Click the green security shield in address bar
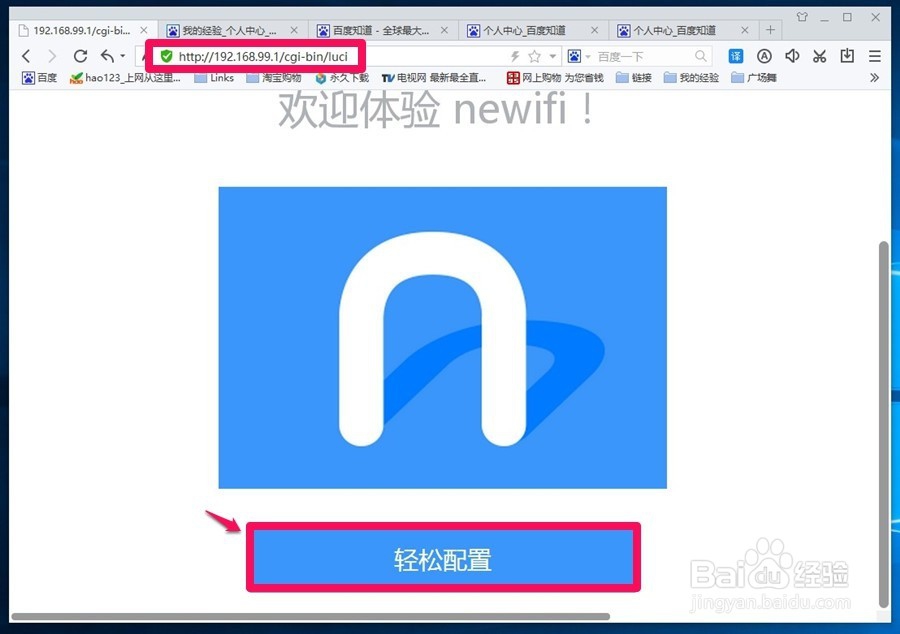 [166, 56]
